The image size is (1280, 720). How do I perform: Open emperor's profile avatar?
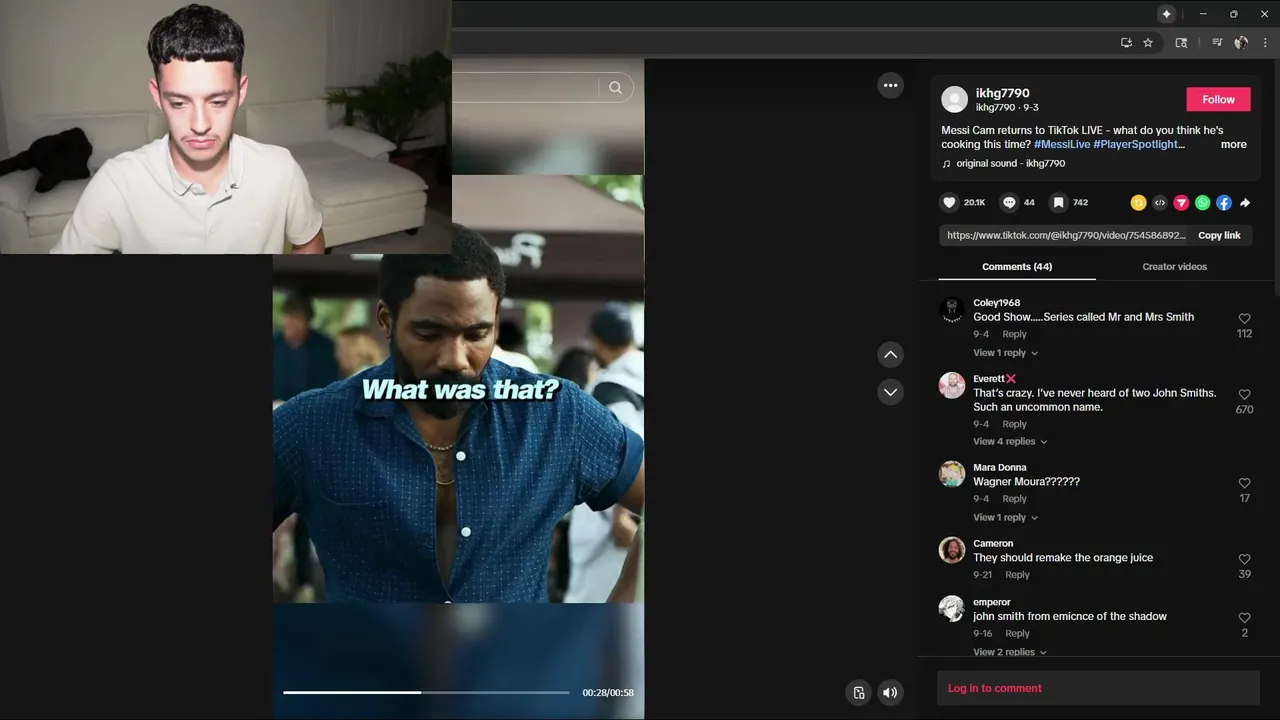point(952,609)
